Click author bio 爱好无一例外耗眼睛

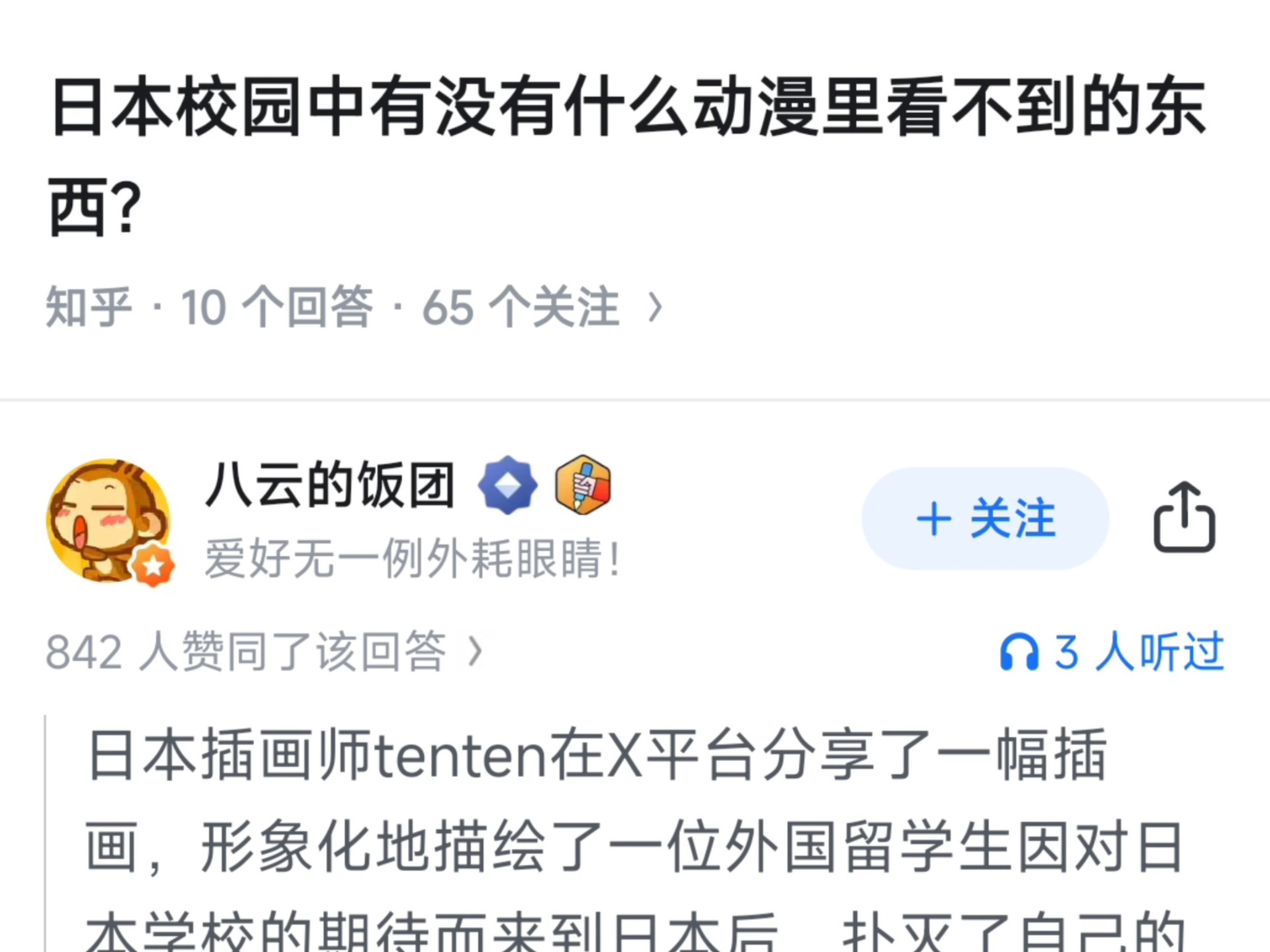(x=413, y=559)
